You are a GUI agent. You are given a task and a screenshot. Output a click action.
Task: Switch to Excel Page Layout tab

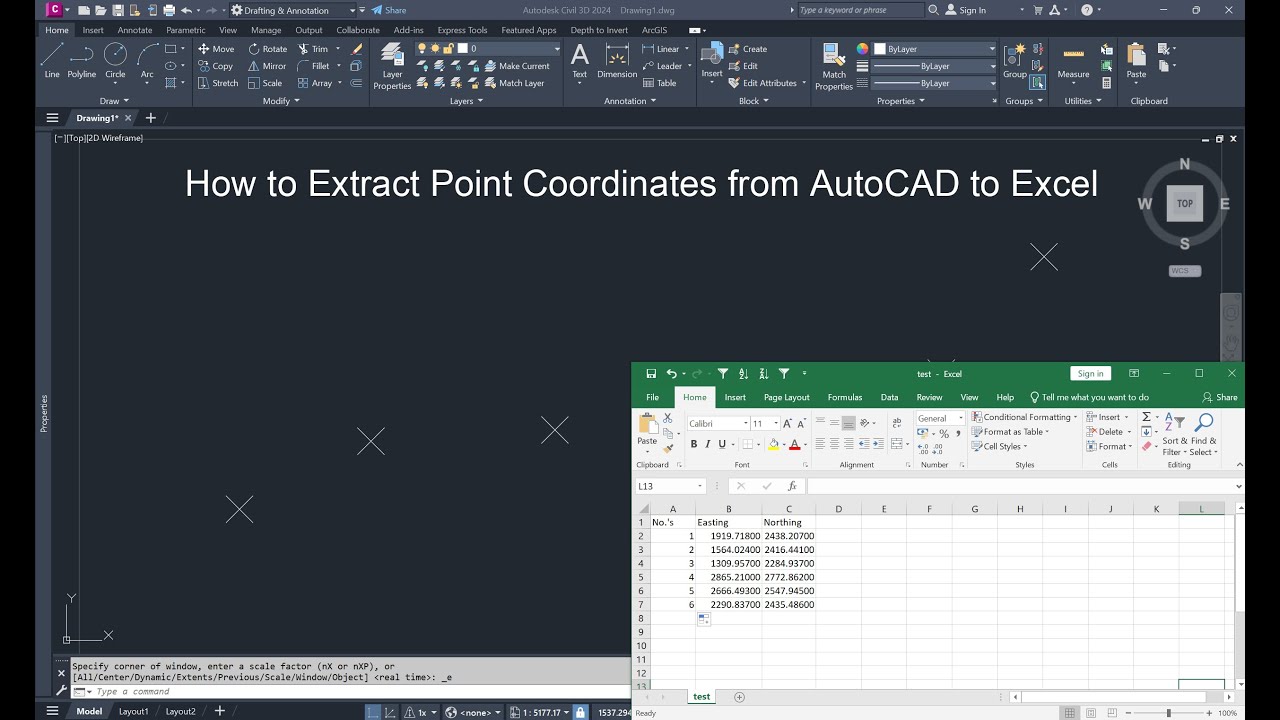coord(787,397)
